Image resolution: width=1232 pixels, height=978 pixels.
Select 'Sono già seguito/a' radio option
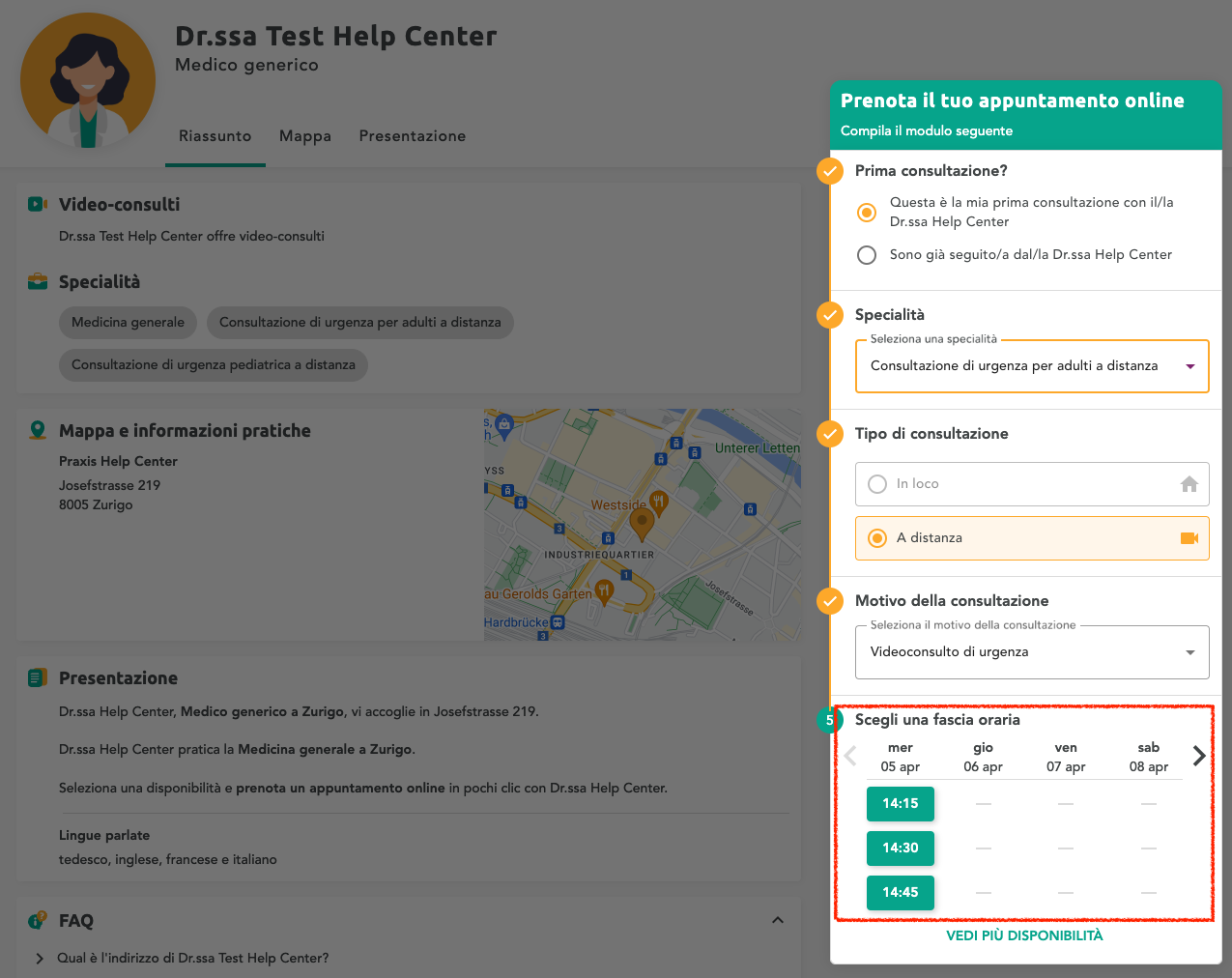pyautogui.click(x=867, y=255)
